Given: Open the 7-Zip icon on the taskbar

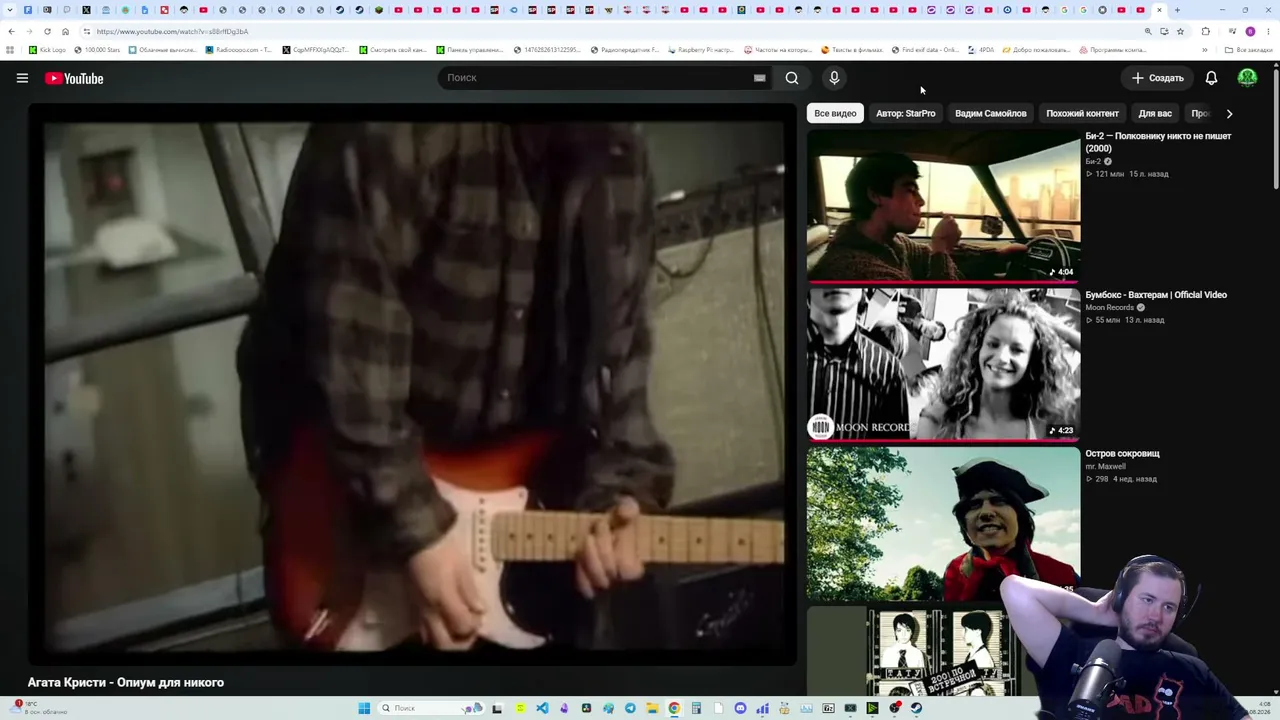Looking at the screenshot, I should [x=828, y=708].
